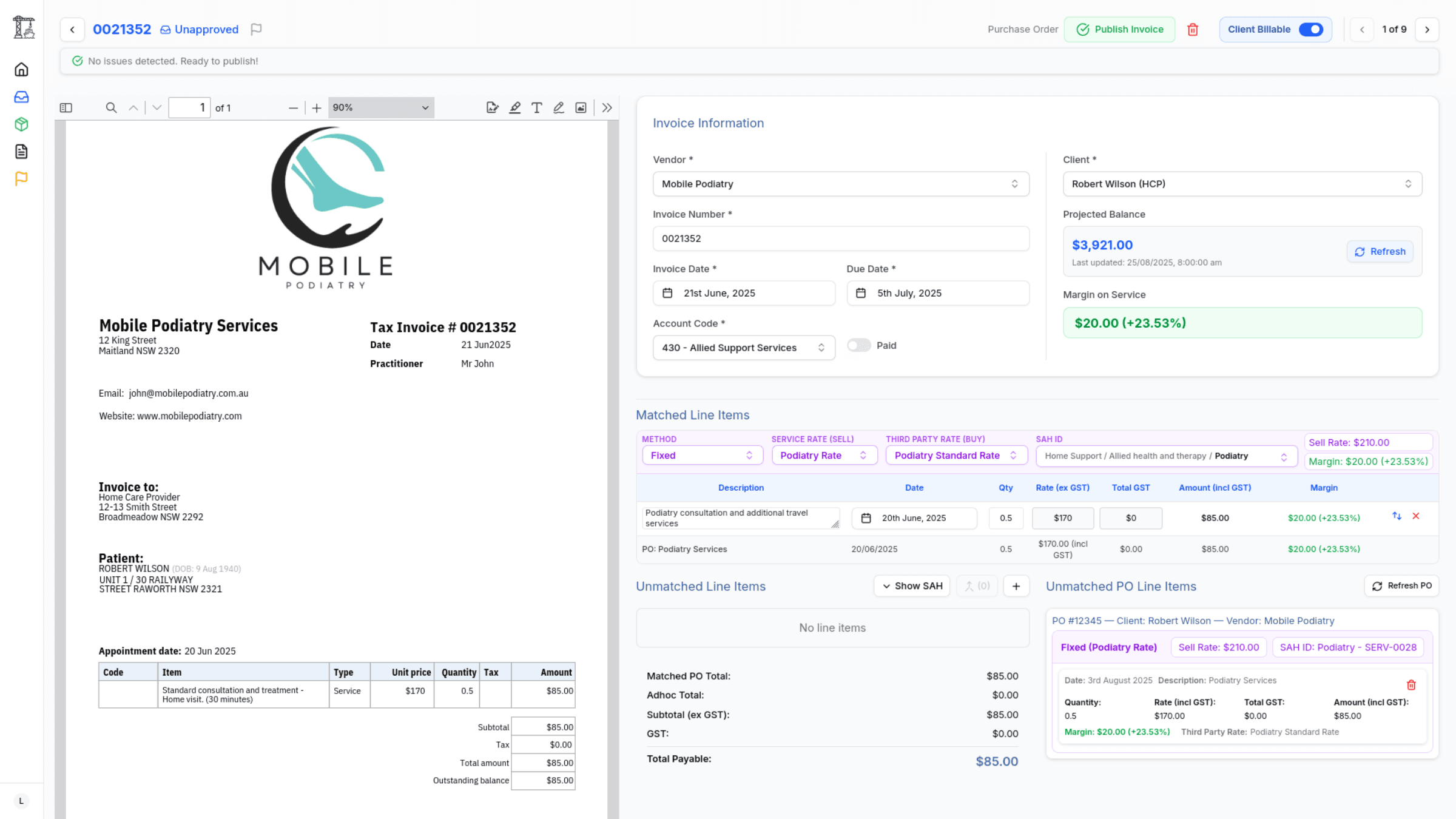Open the yellow flag section in the sidebar
The height and width of the screenshot is (819, 1456).
coord(21,178)
